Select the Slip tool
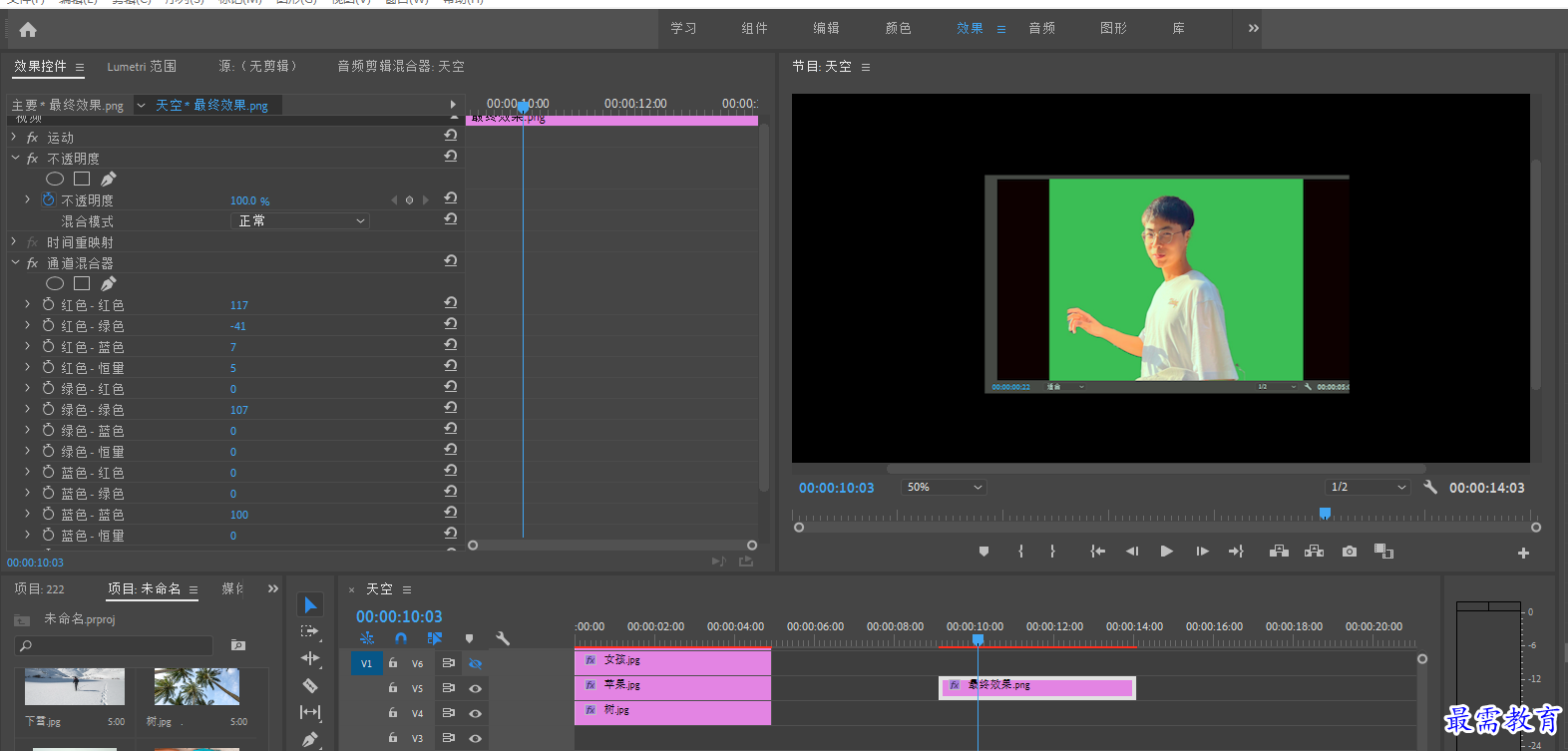Image resolution: width=1568 pixels, height=751 pixels. pos(310,712)
